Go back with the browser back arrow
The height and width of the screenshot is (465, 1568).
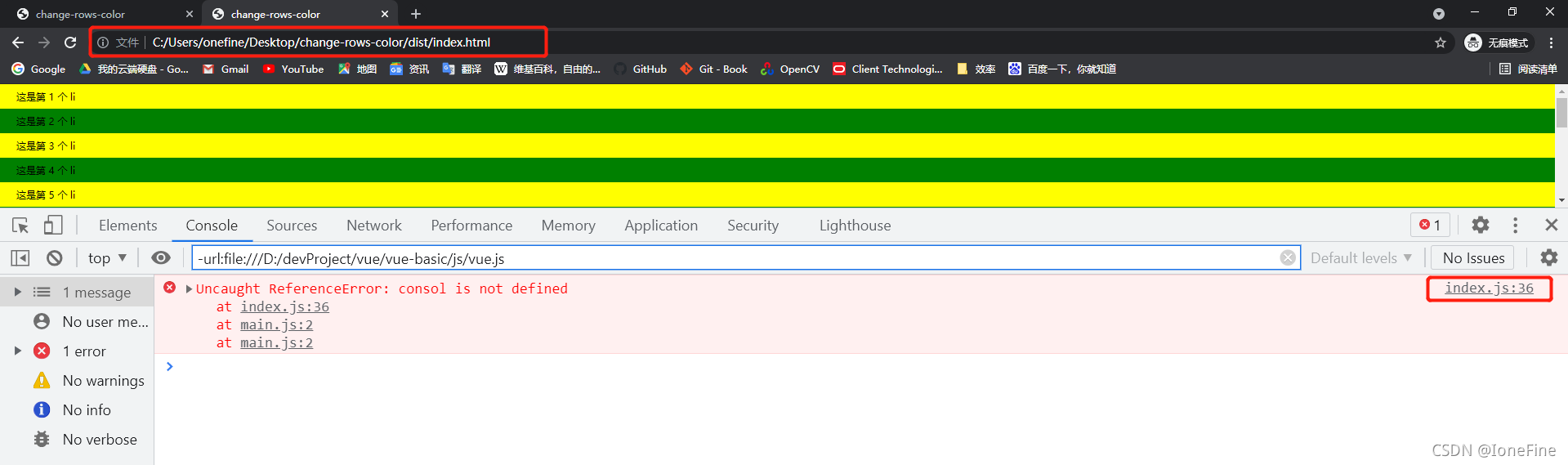pyautogui.click(x=18, y=42)
